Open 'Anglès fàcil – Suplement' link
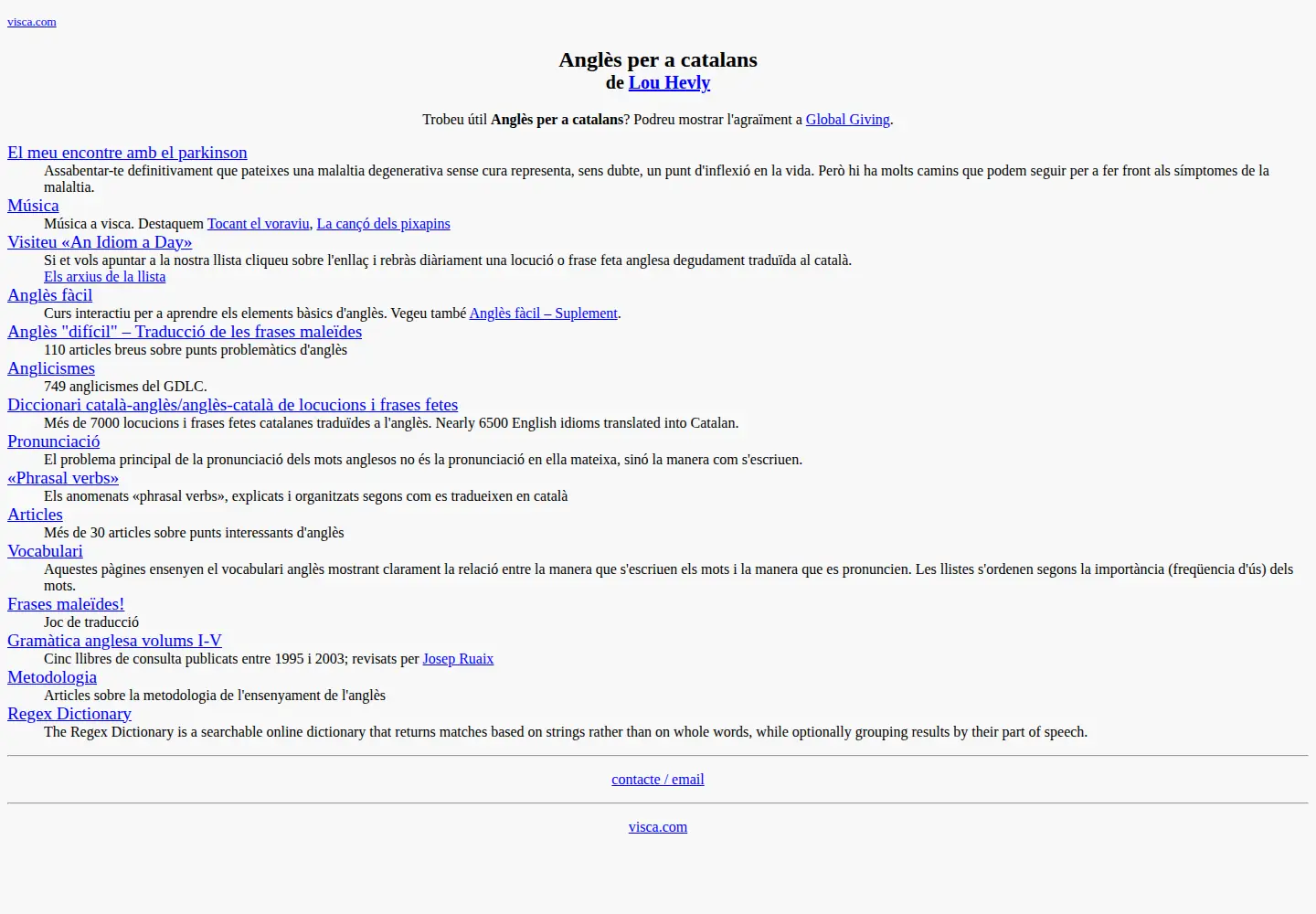This screenshot has width=1316, height=914. pyautogui.click(x=544, y=314)
